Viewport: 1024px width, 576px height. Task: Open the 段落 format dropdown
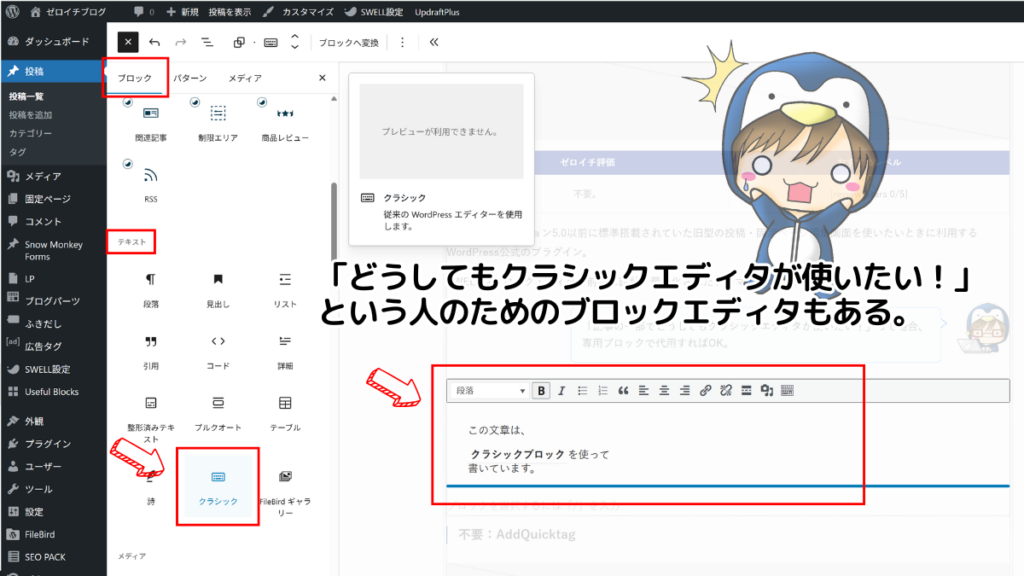(x=489, y=391)
